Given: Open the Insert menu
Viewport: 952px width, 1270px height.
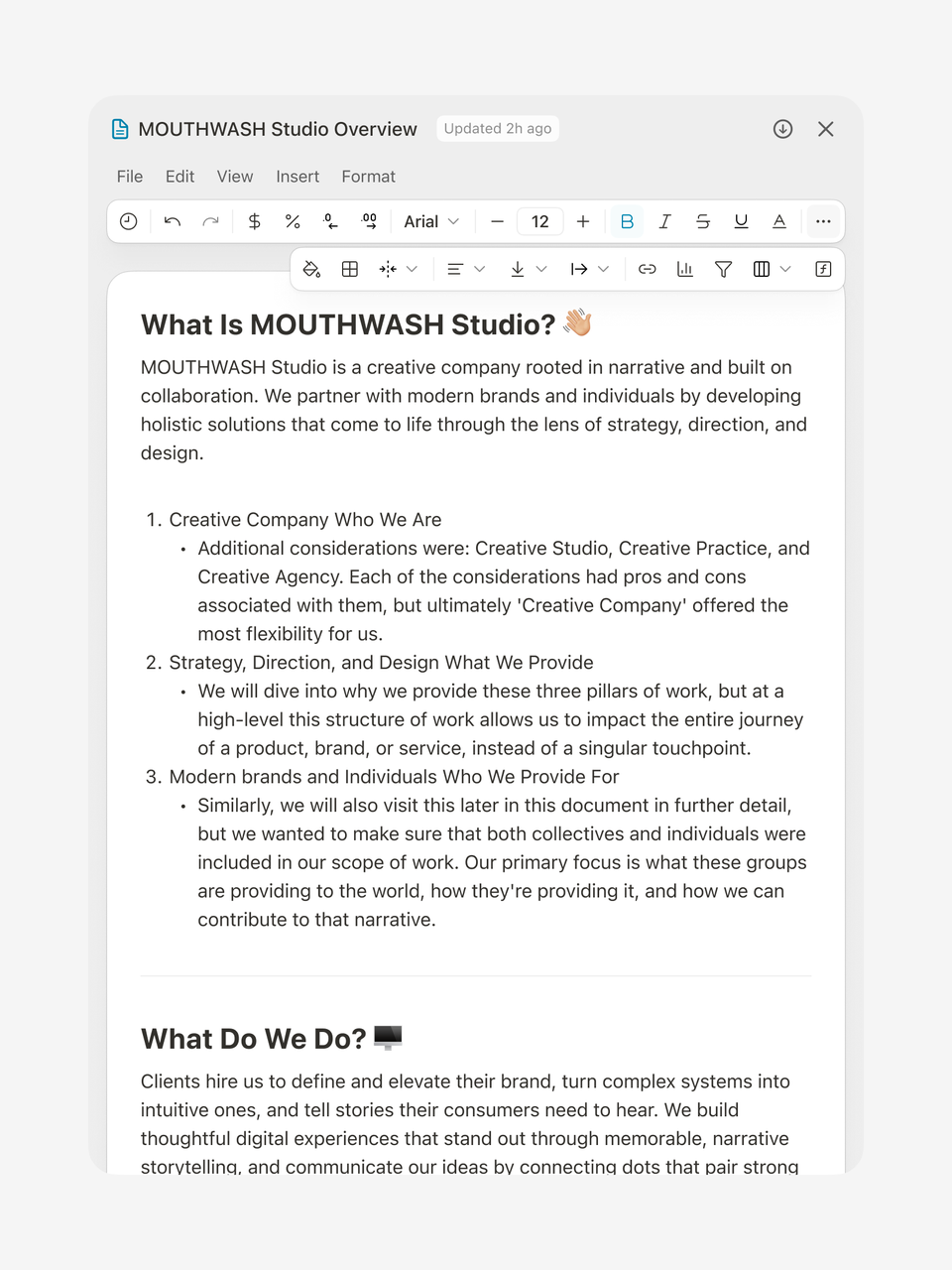Looking at the screenshot, I should tap(297, 177).
